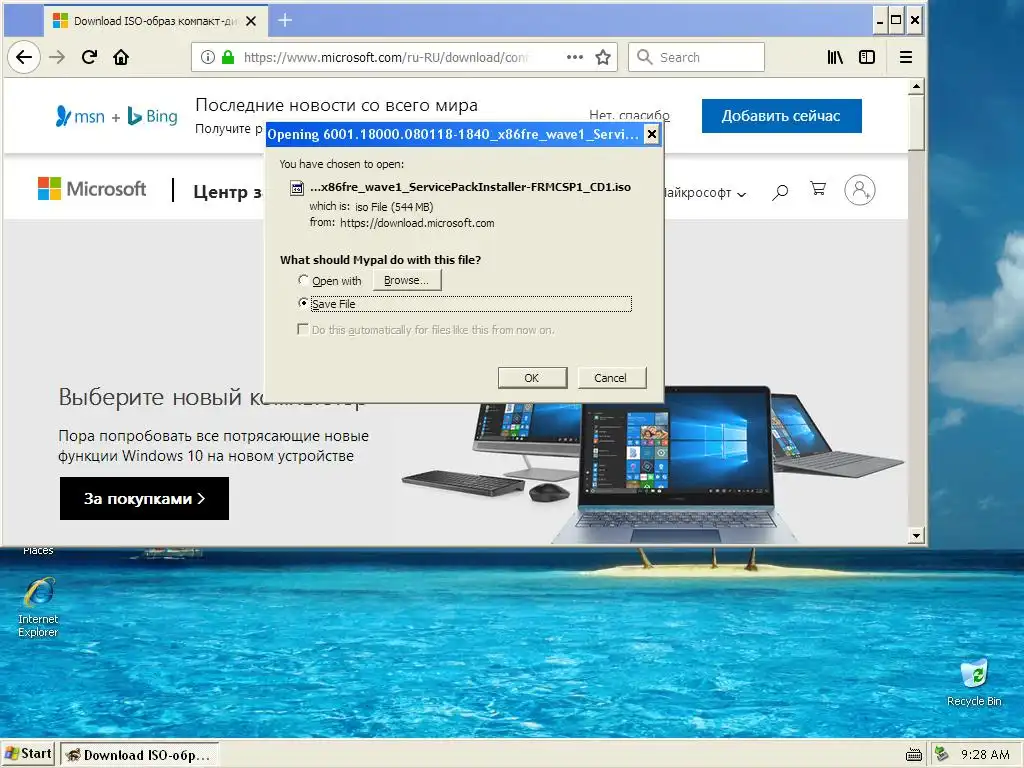This screenshot has height=768, width=1024.
Task: Click the Microsoft site search magnifier
Action: (780, 191)
